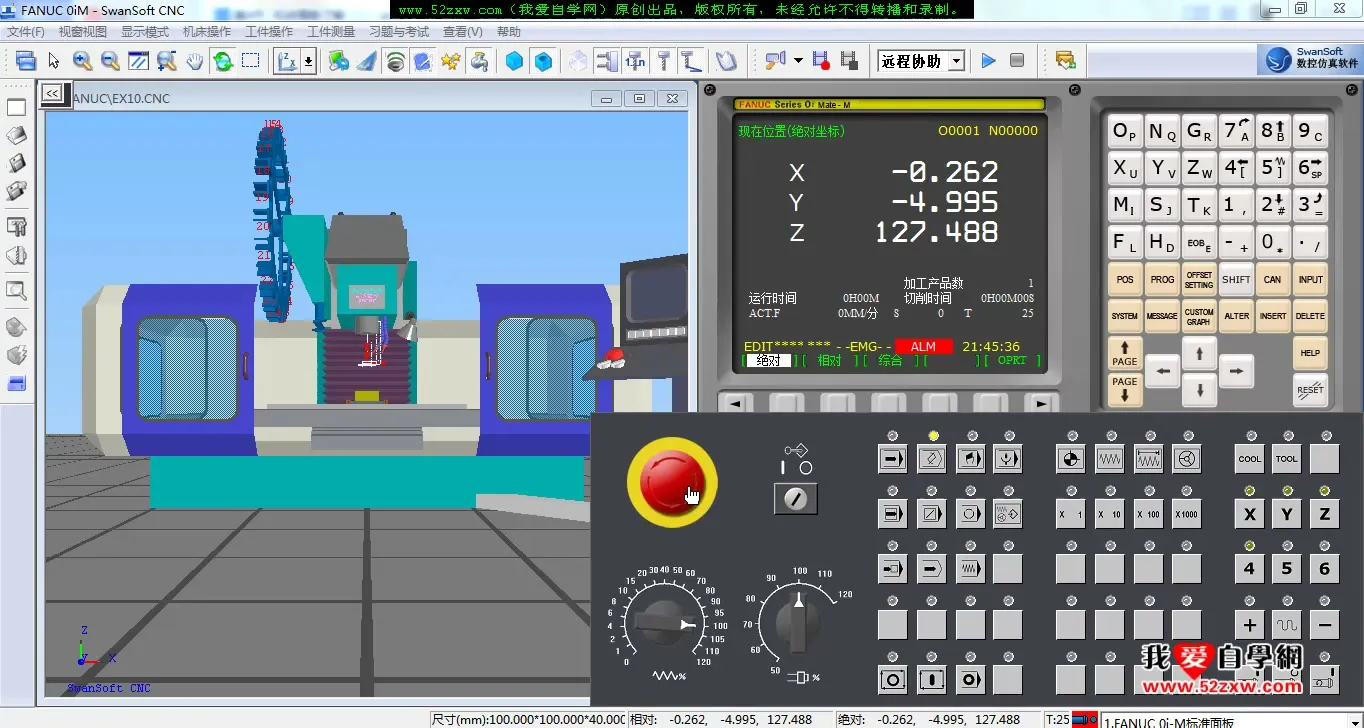Collapse the side panel with << button

click(x=52, y=93)
